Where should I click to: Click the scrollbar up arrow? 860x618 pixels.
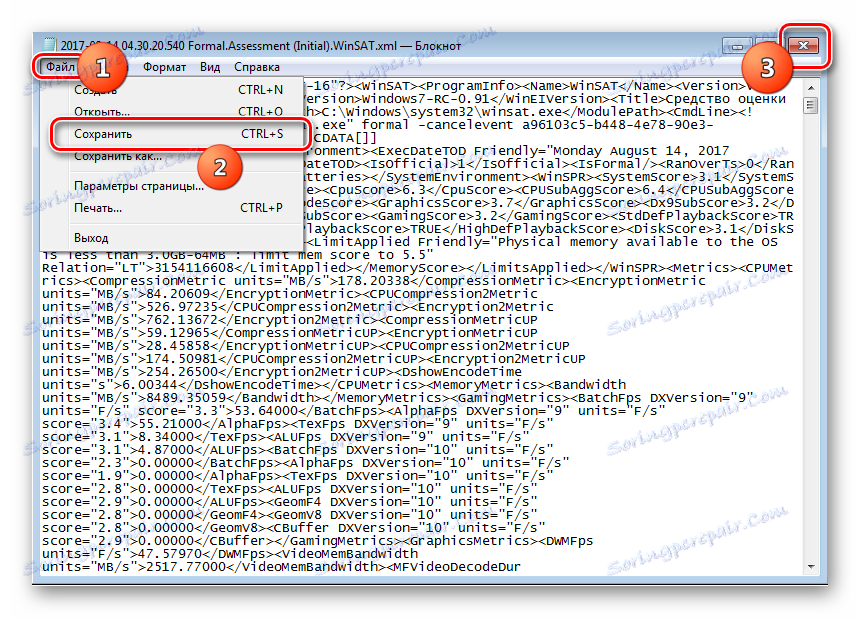(x=811, y=88)
